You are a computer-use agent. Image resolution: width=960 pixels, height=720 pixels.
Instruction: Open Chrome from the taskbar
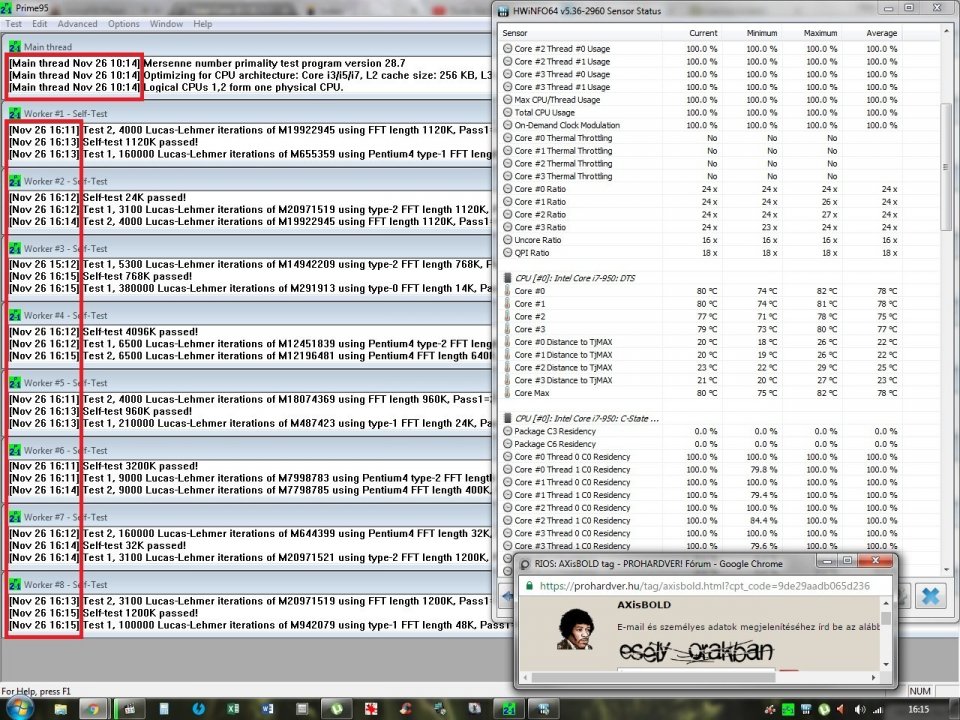click(93, 709)
